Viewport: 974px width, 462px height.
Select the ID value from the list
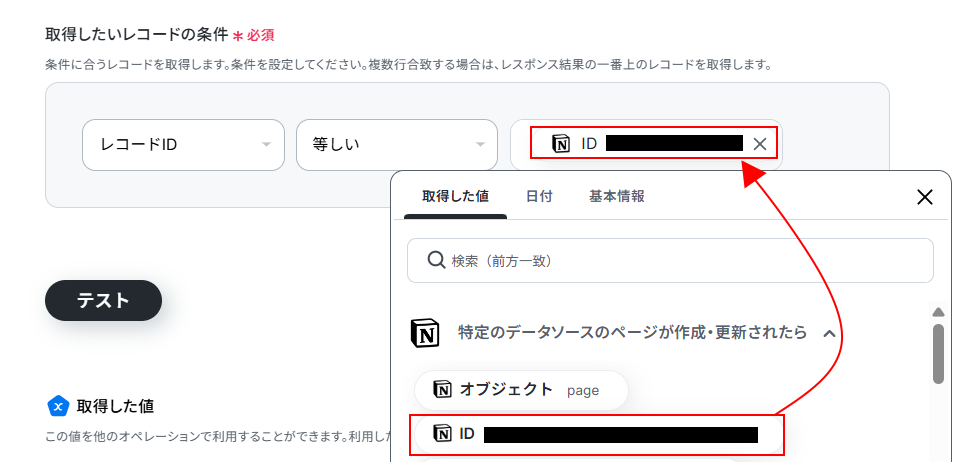[x=596, y=434]
